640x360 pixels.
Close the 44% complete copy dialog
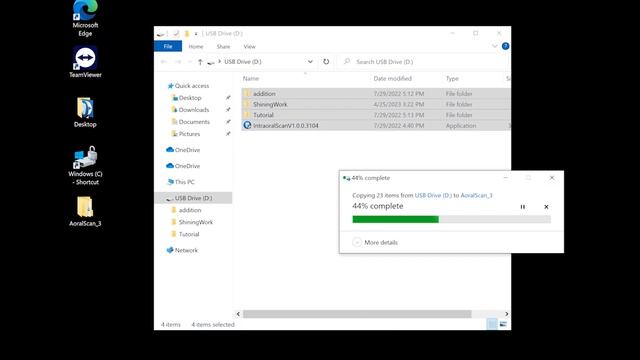[552, 178]
